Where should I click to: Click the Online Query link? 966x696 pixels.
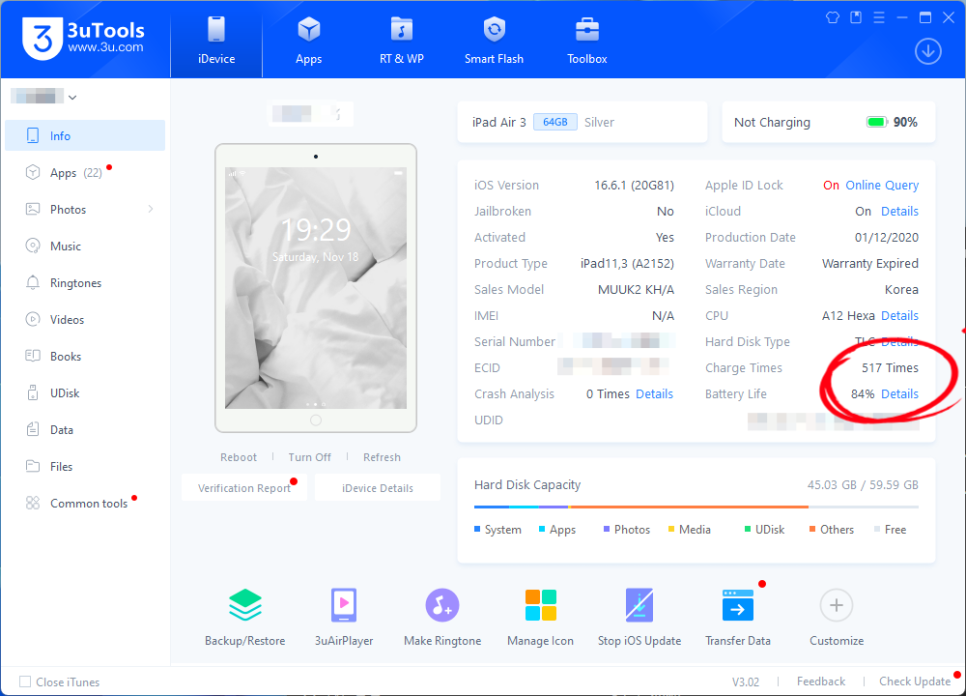[882, 185]
